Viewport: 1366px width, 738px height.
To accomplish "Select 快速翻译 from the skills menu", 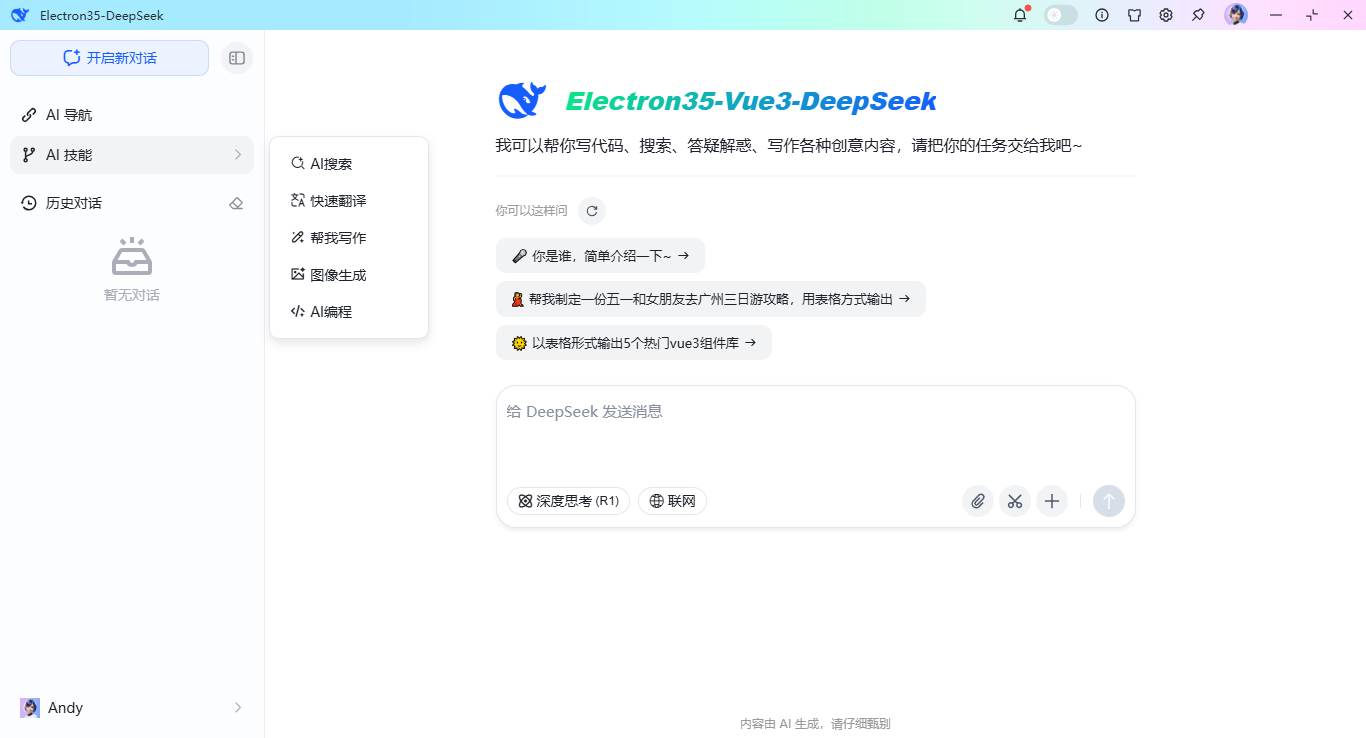I will [x=337, y=200].
